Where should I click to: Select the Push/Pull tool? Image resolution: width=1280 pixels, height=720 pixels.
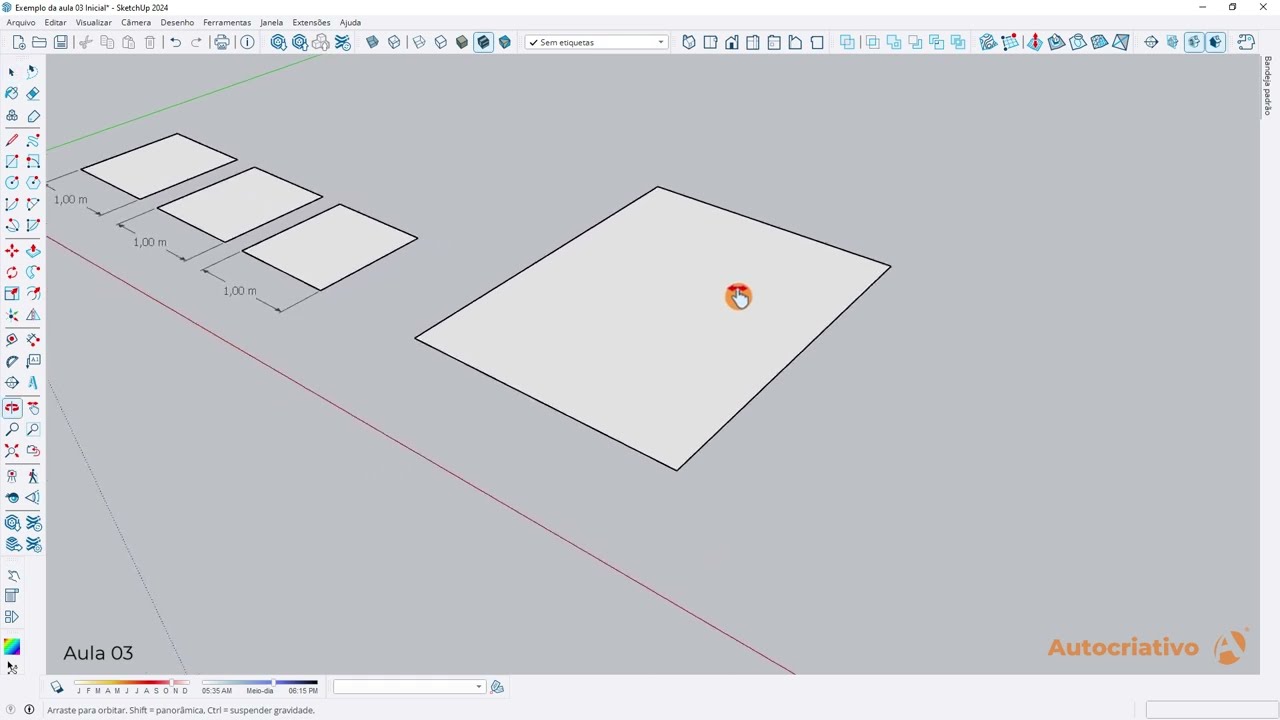pos(33,250)
